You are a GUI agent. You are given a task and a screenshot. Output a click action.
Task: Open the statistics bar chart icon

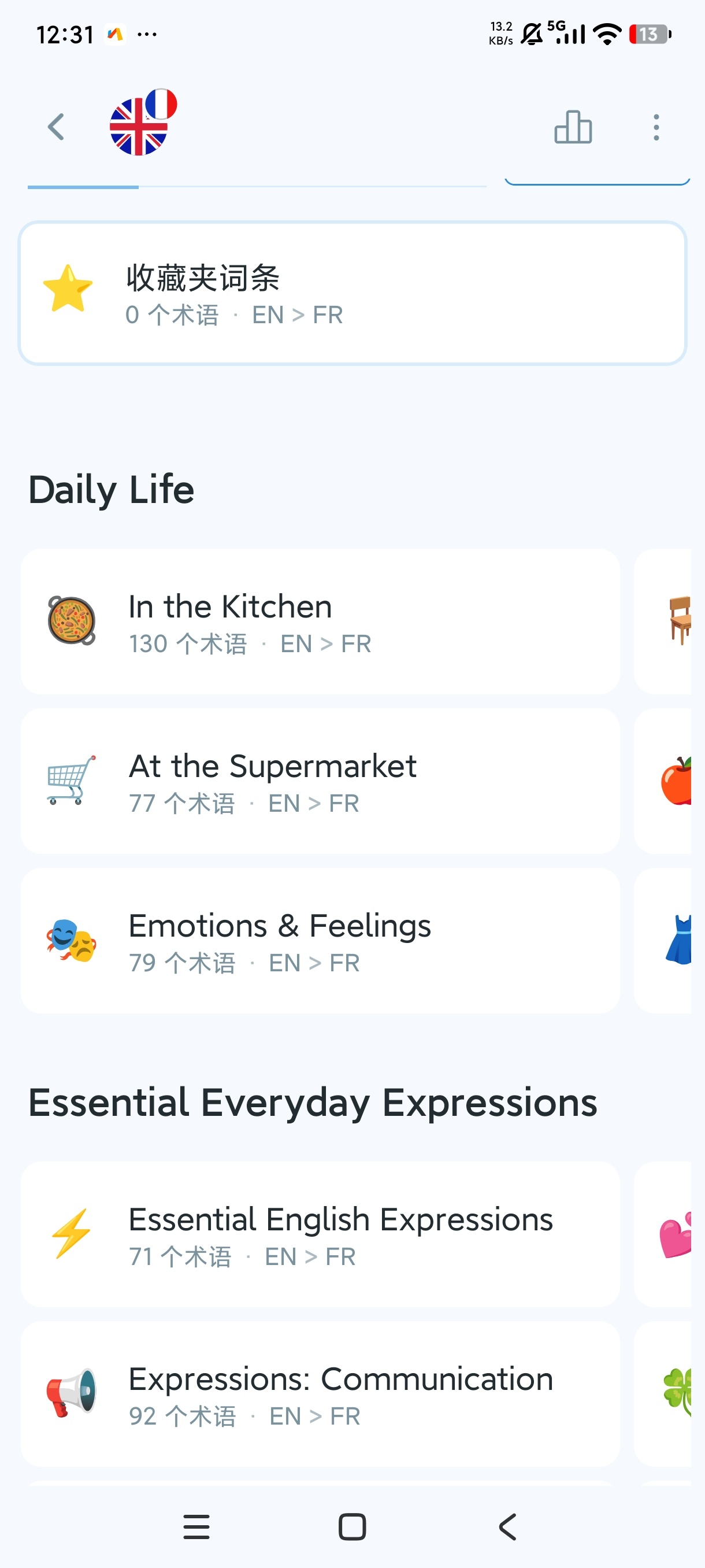[573, 127]
